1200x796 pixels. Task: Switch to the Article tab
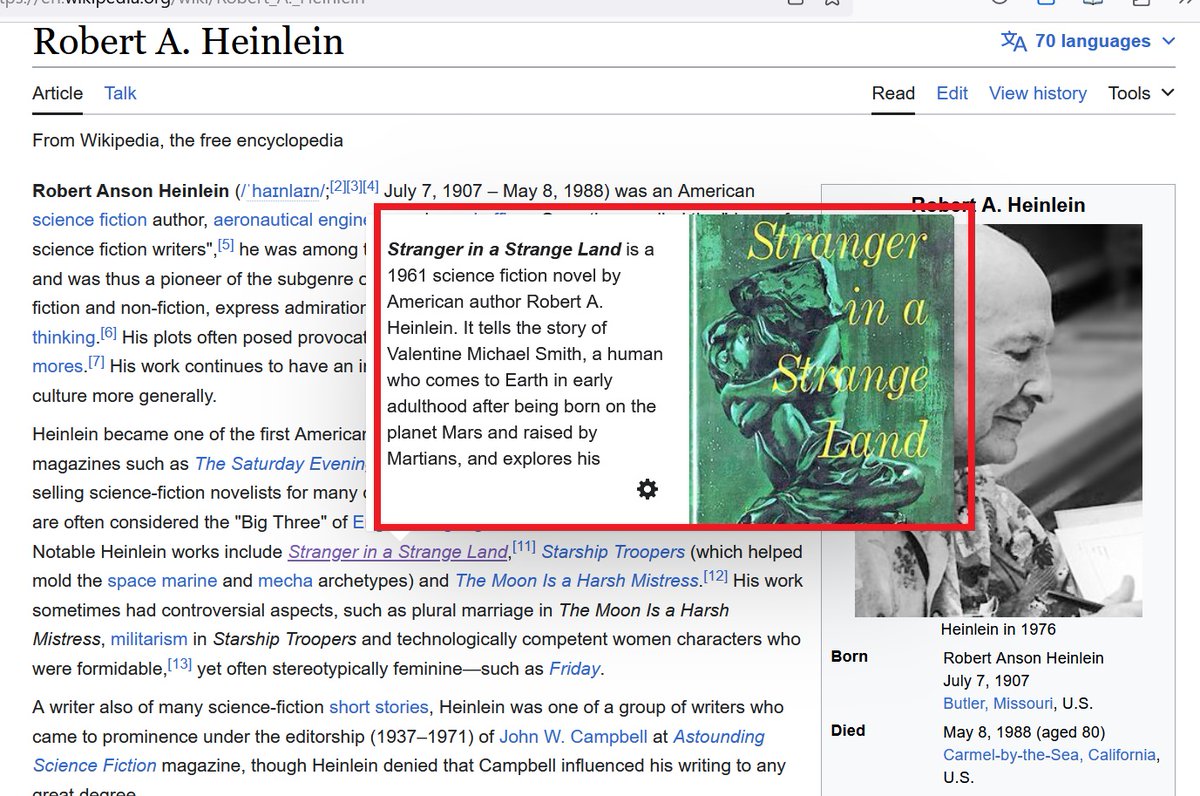[x=57, y=93]
